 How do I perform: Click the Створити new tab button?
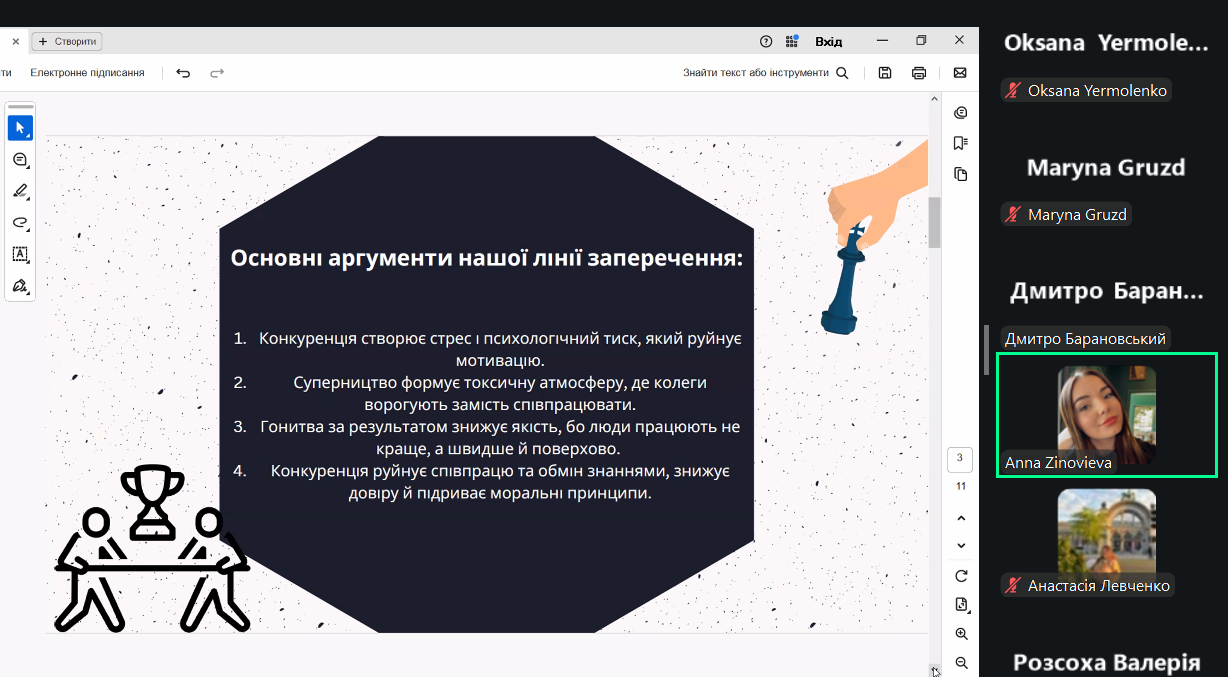pyautogui.click(x=67, y=41)
